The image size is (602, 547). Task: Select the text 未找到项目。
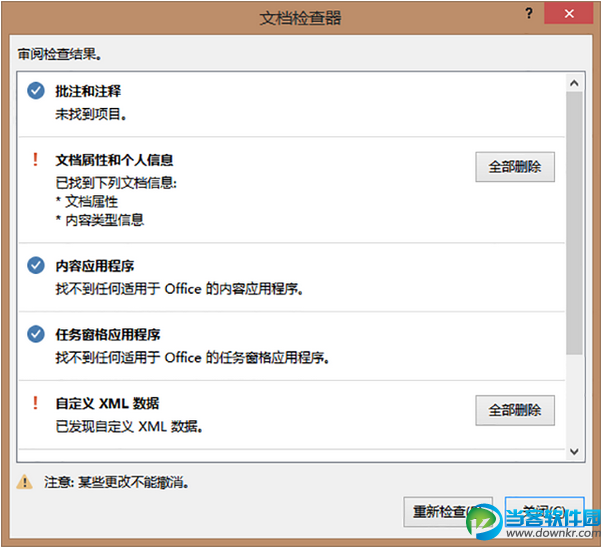(91, 114)
